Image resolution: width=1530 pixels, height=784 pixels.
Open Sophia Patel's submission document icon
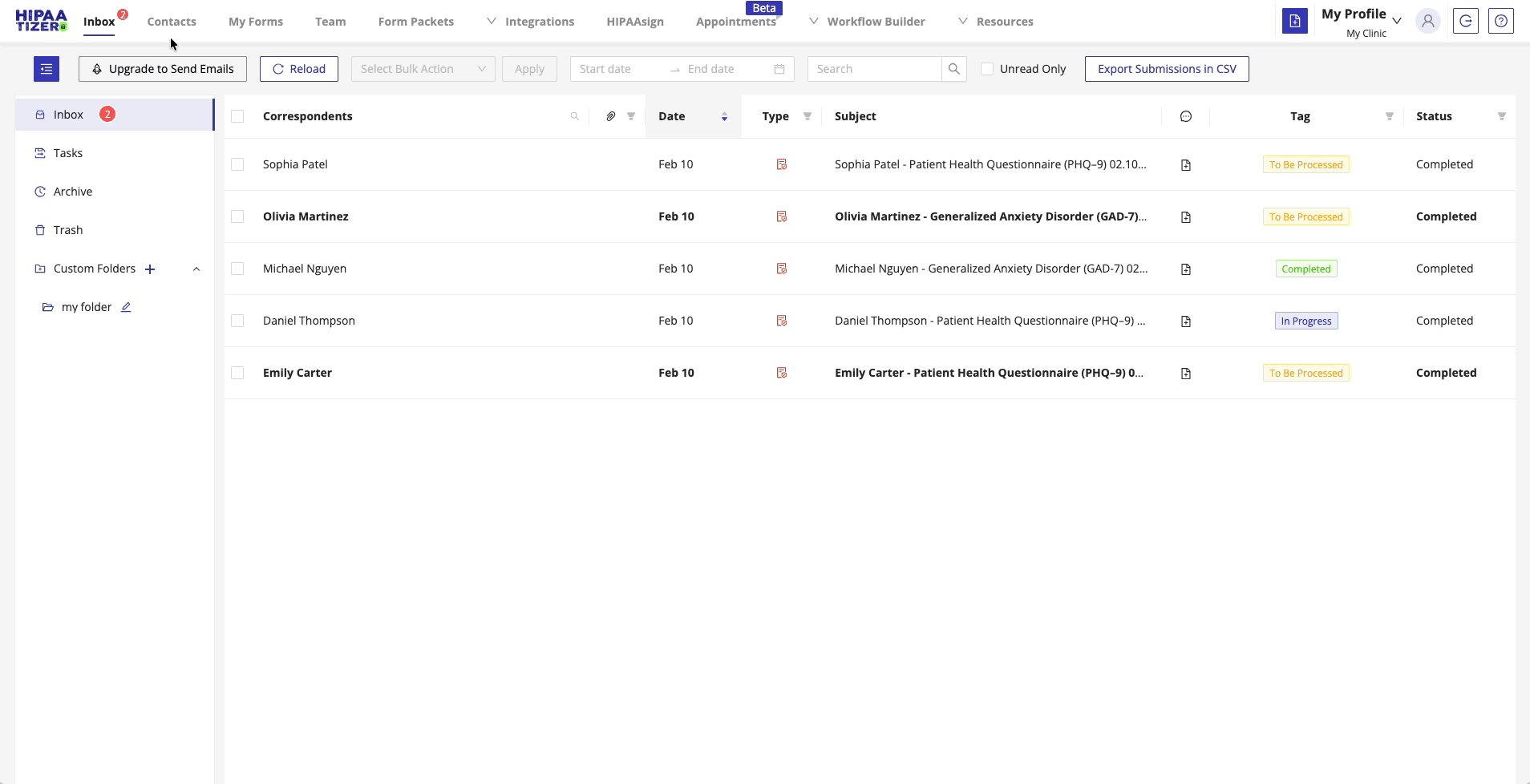(x=1185, y=165)
